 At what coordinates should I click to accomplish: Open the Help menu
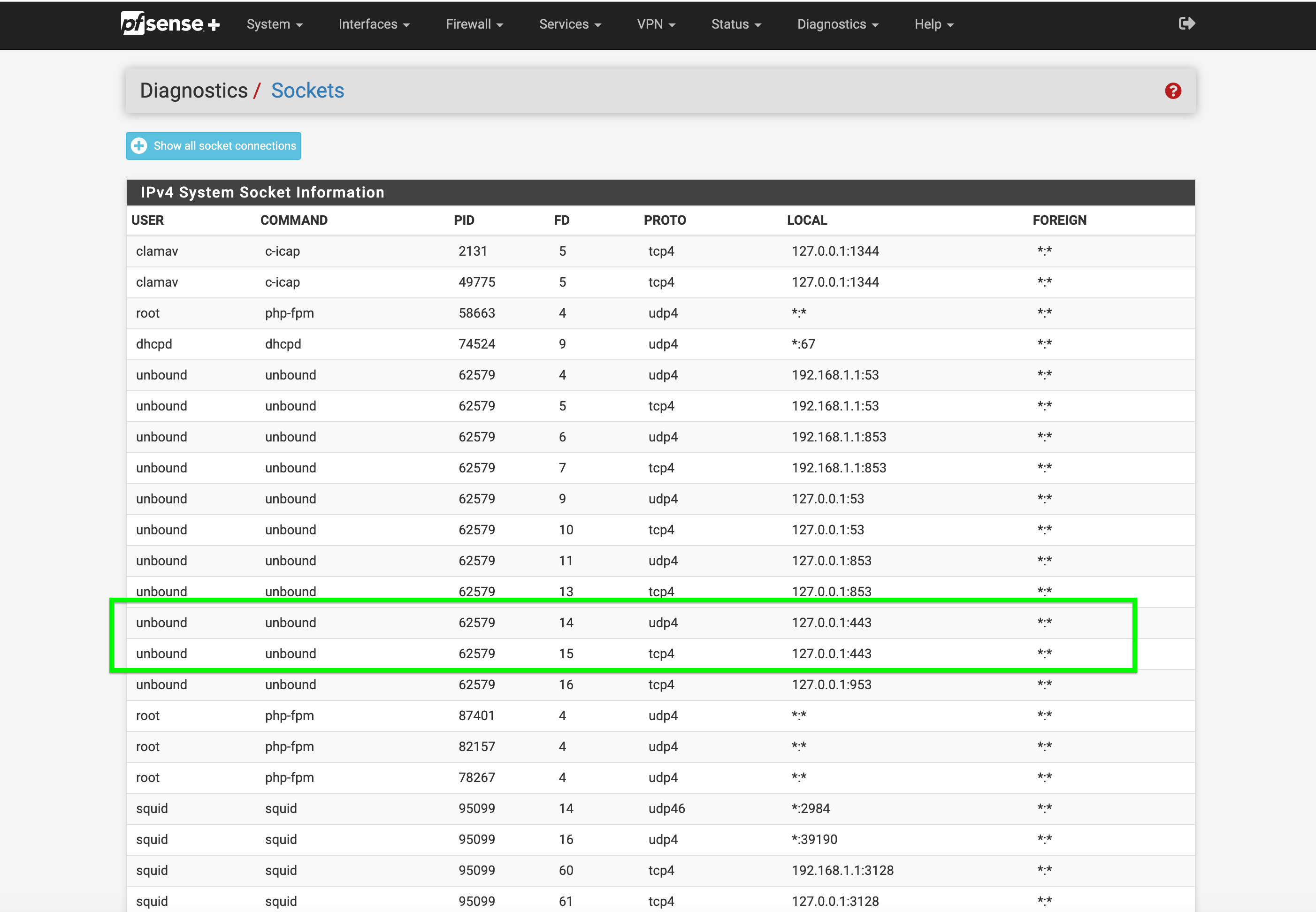tap(933, 24)
